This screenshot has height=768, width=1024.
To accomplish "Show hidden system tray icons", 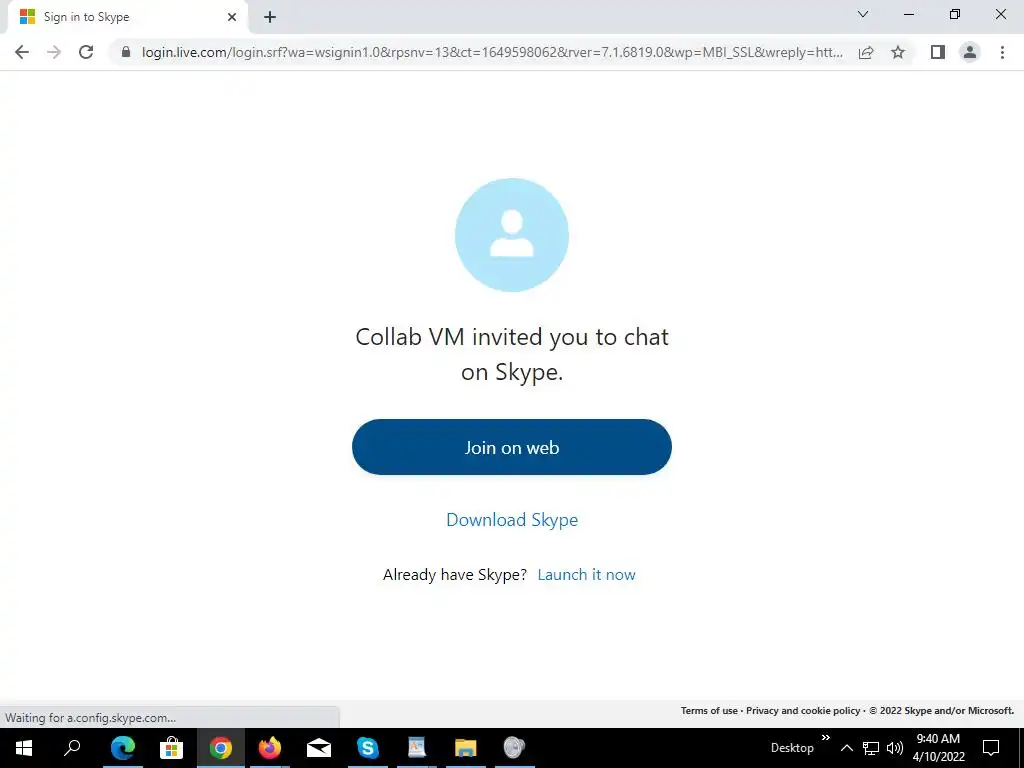I will [x=846, y=748].
